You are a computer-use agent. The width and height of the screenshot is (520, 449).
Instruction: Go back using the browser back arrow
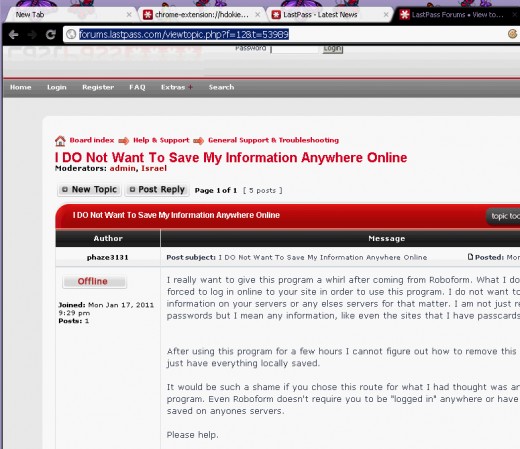13,34
